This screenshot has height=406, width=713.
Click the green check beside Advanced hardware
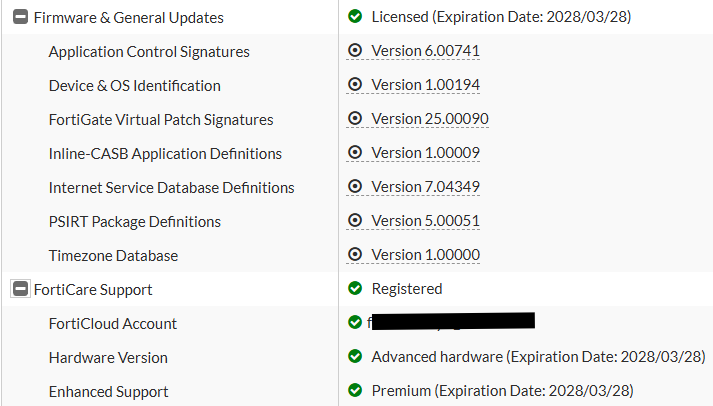click(x=355, y=357)
